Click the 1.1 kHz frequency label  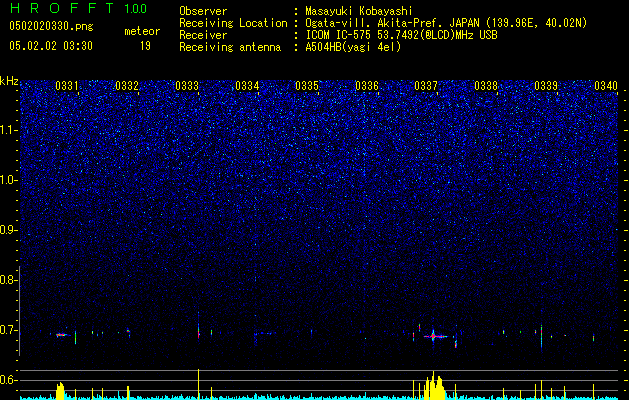(x=9, y=130)
